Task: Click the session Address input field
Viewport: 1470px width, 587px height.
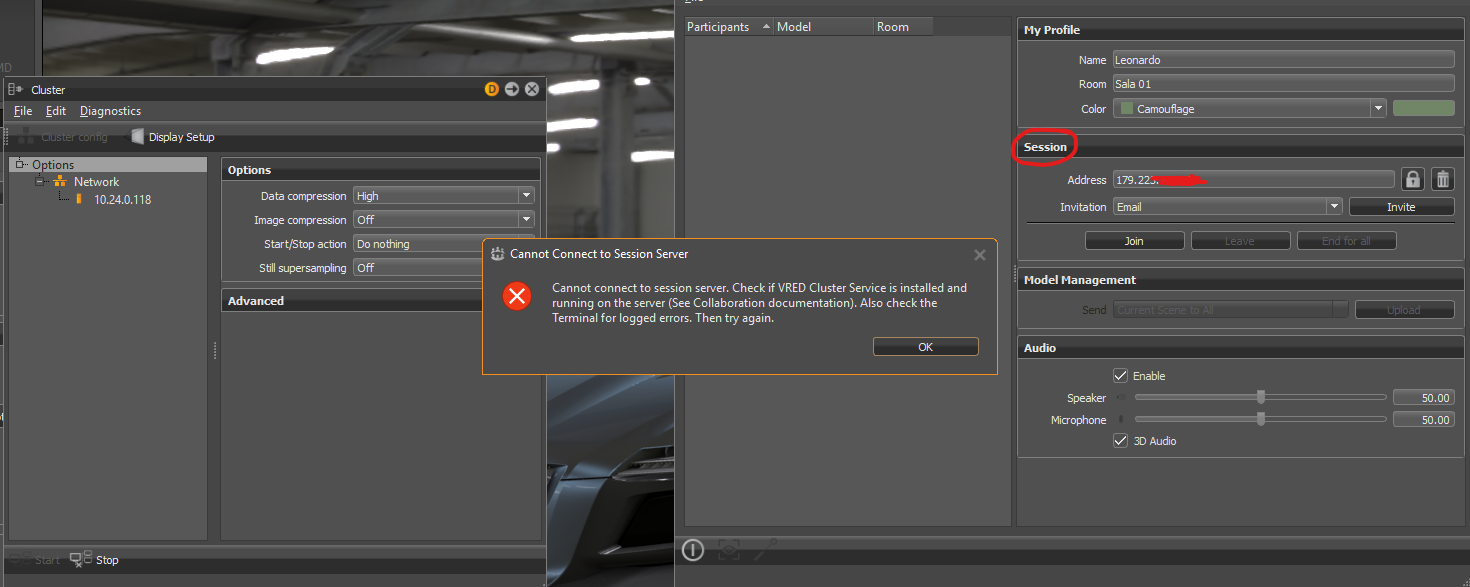Action: pos(1253,180)
